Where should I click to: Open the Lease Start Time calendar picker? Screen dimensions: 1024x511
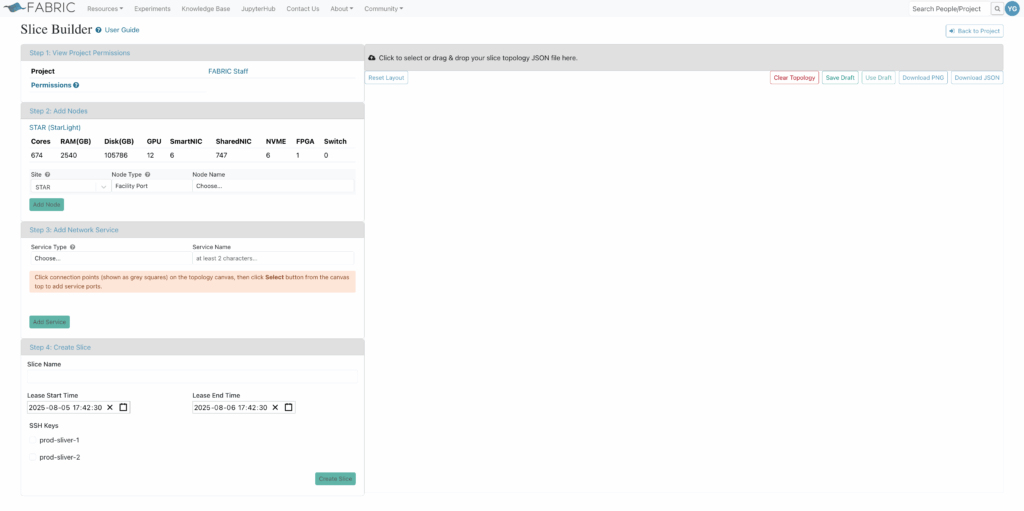coord(123,407)
